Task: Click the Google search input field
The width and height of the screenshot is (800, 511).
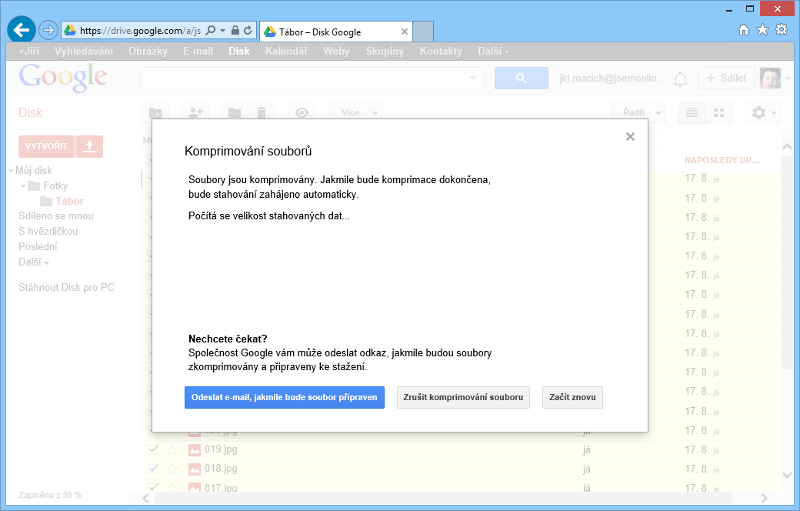Action: pos(310,78)
